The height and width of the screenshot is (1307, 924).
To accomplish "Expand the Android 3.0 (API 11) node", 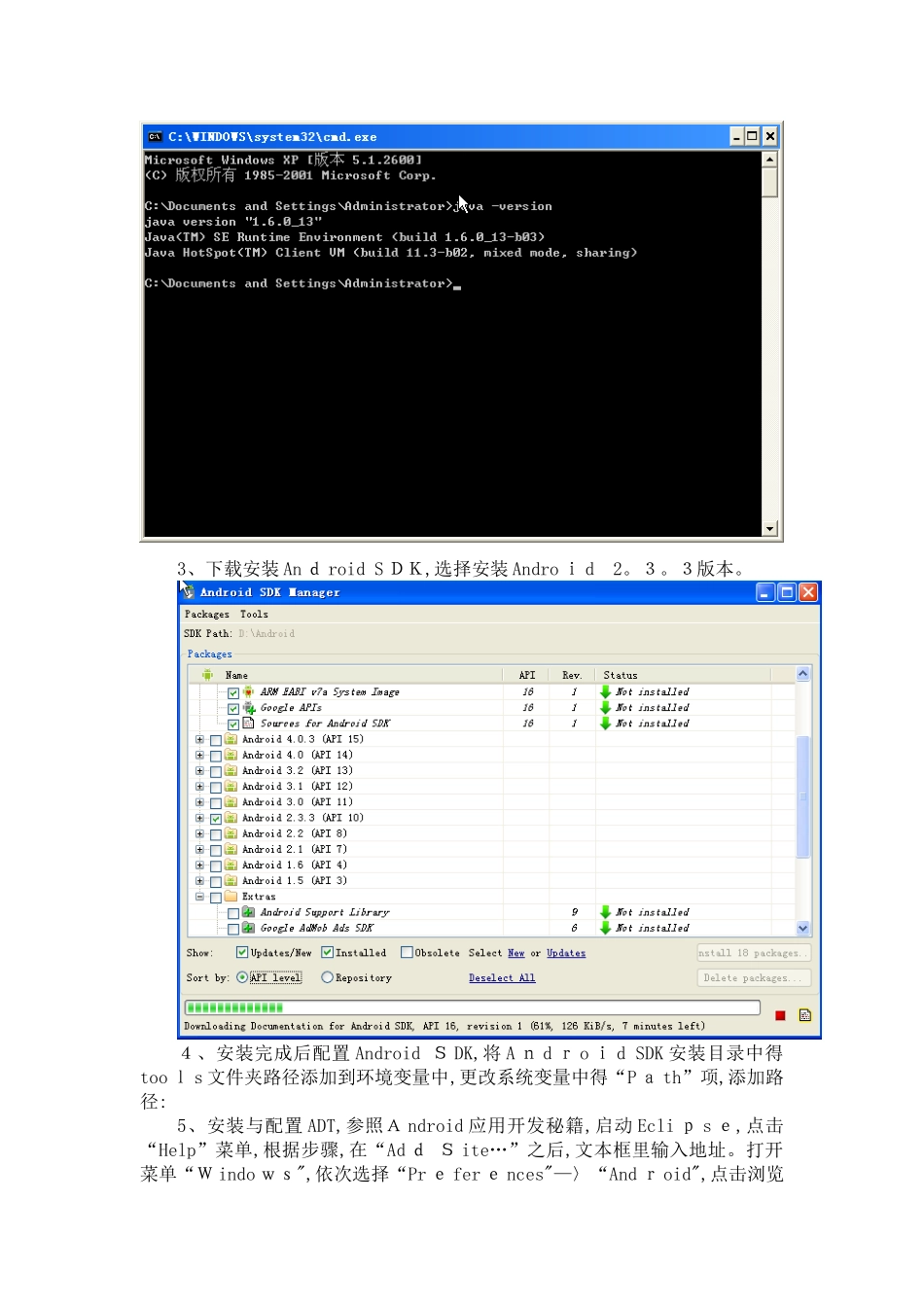I will (x=199, y=802).
